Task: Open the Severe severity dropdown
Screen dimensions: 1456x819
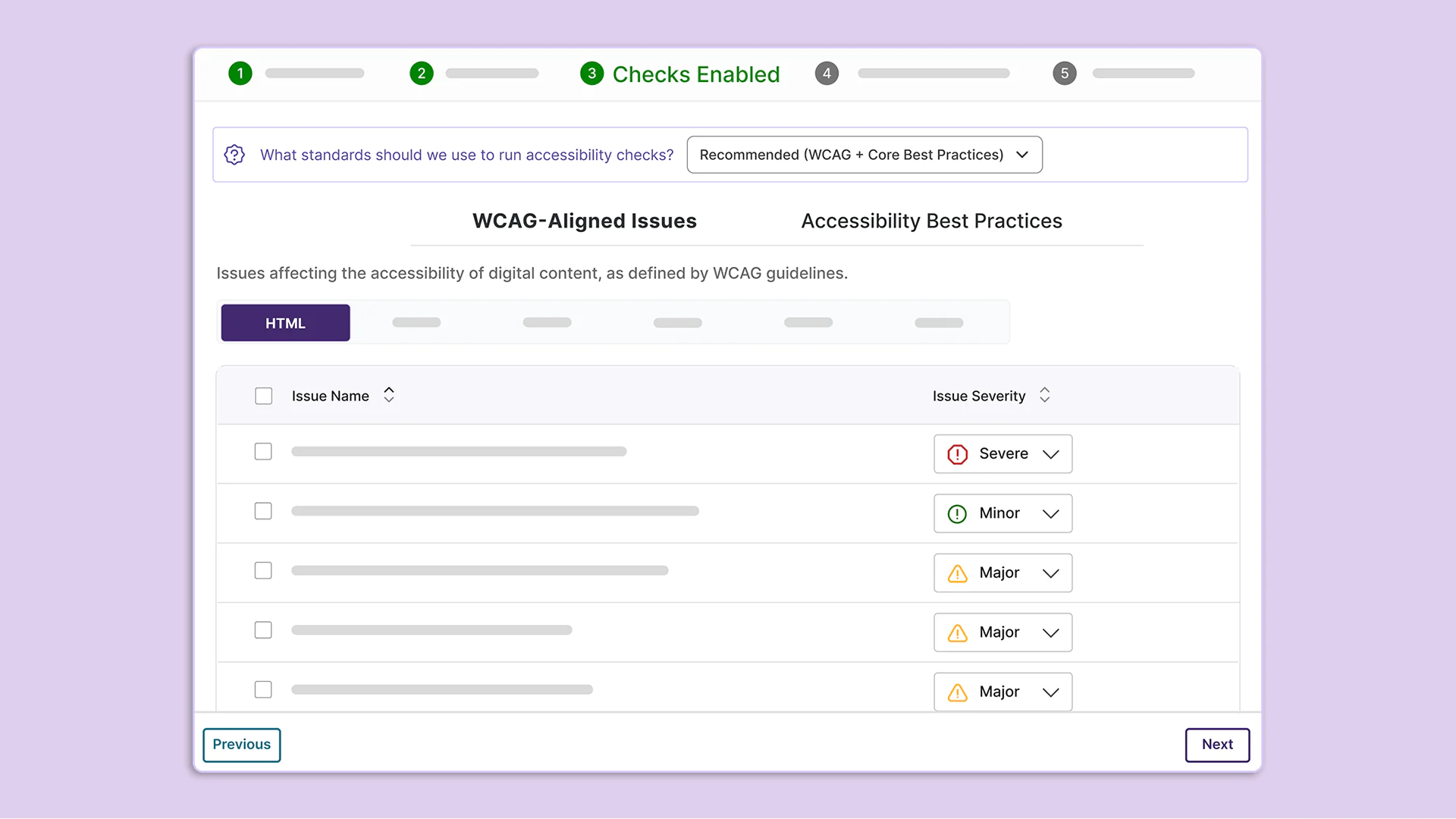Action: click(1003, 453)
